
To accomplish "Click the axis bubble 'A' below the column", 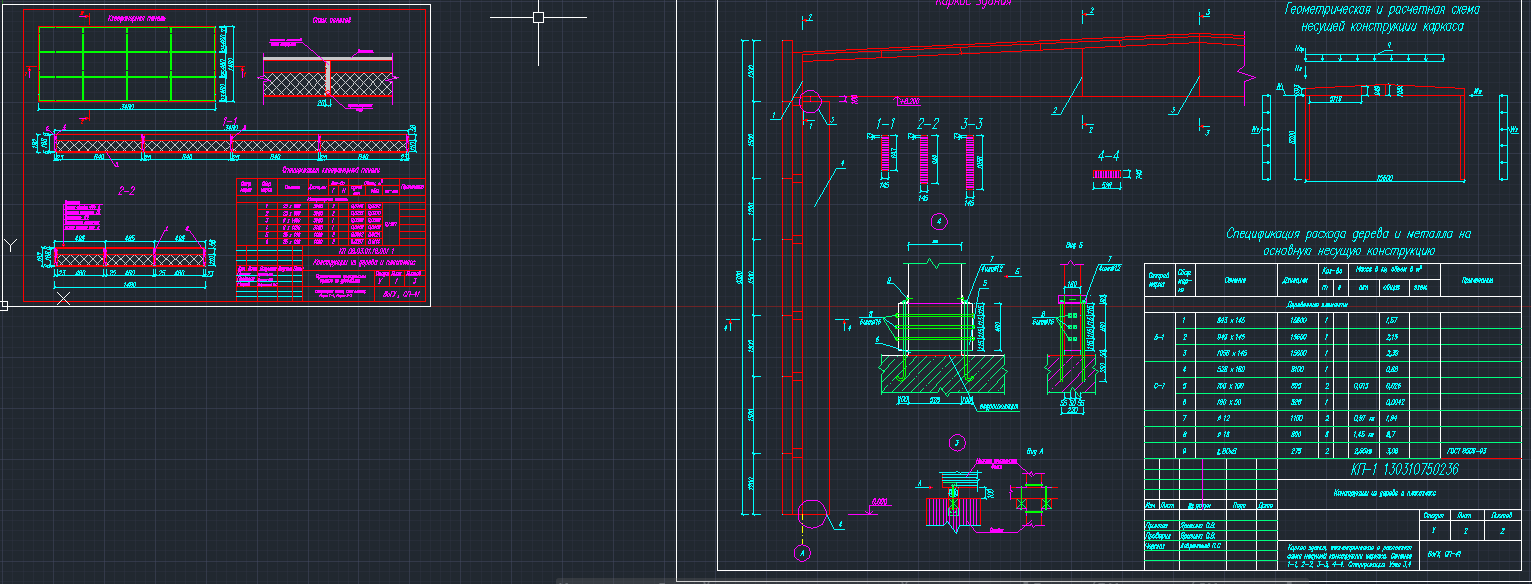I will point(800,551).
